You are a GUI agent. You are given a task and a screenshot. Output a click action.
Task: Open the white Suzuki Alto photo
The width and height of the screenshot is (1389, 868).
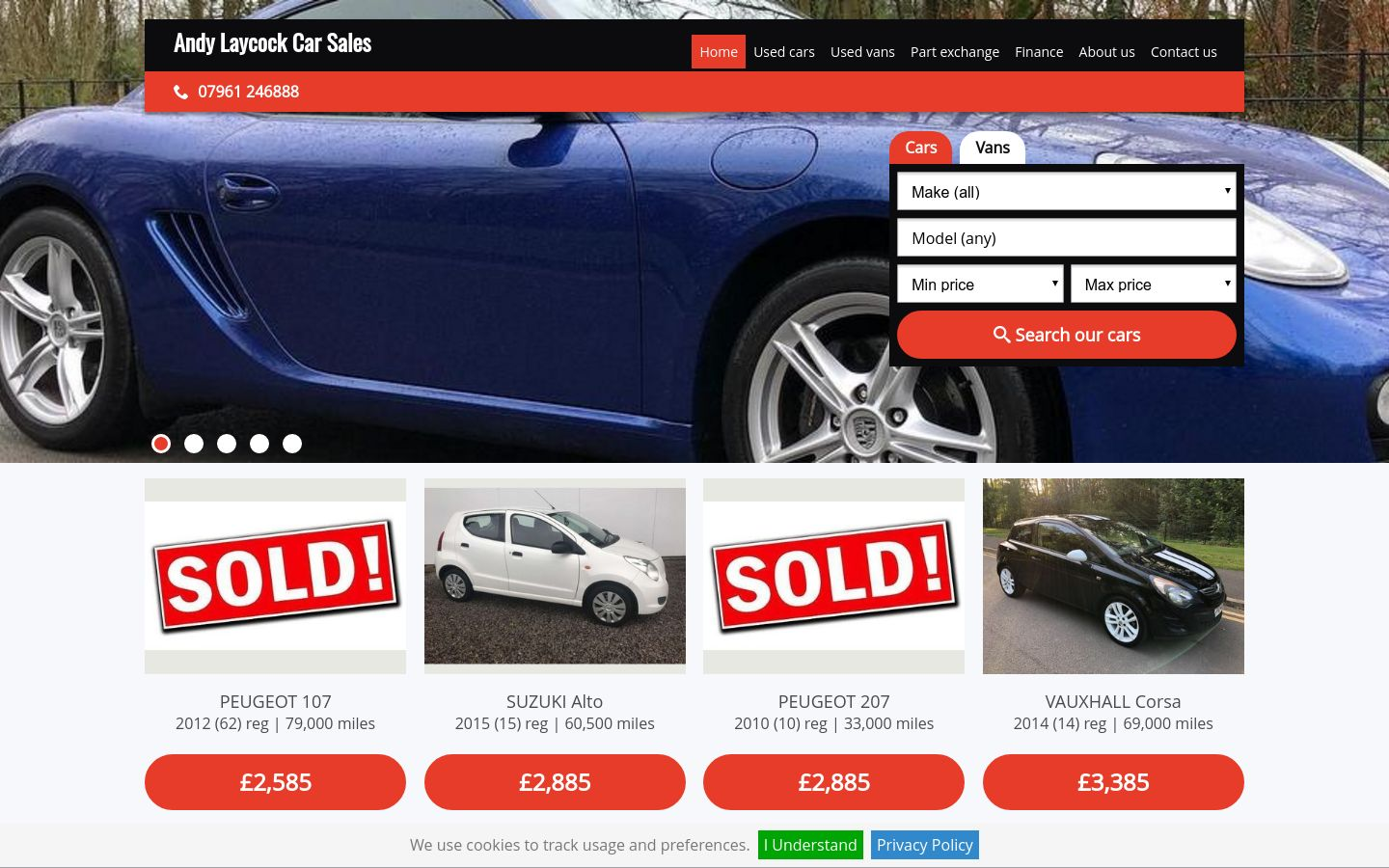point(555,576)
